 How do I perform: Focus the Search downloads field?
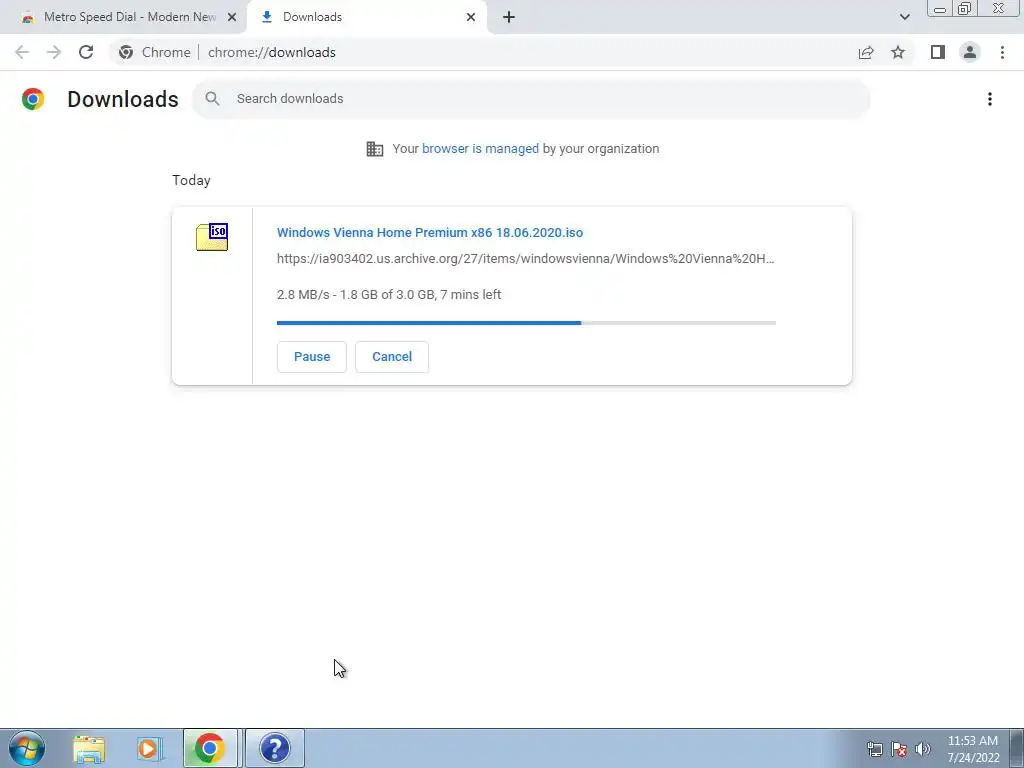tap(531, 99)
